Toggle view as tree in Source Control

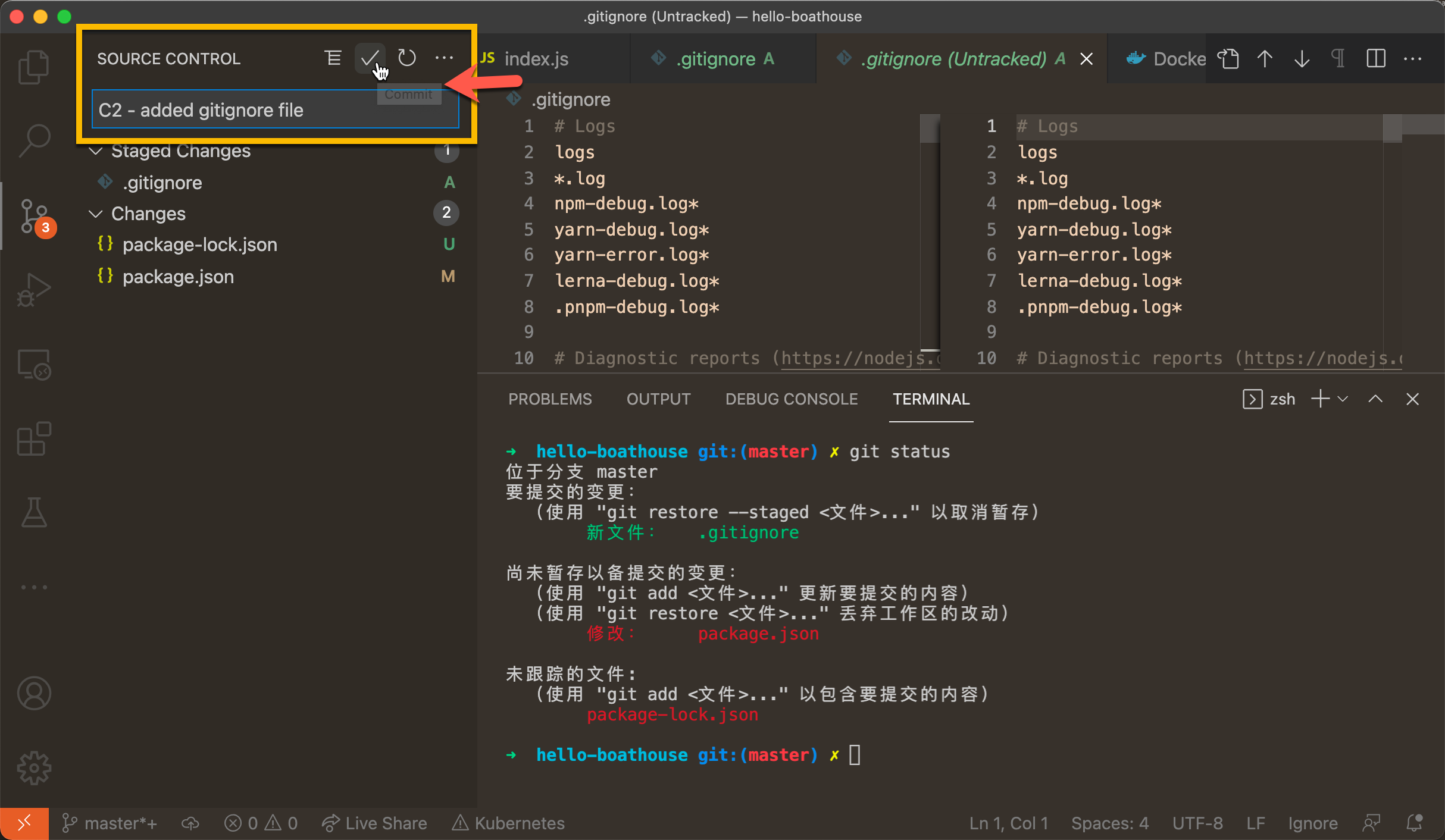click(x=333, y=58)
